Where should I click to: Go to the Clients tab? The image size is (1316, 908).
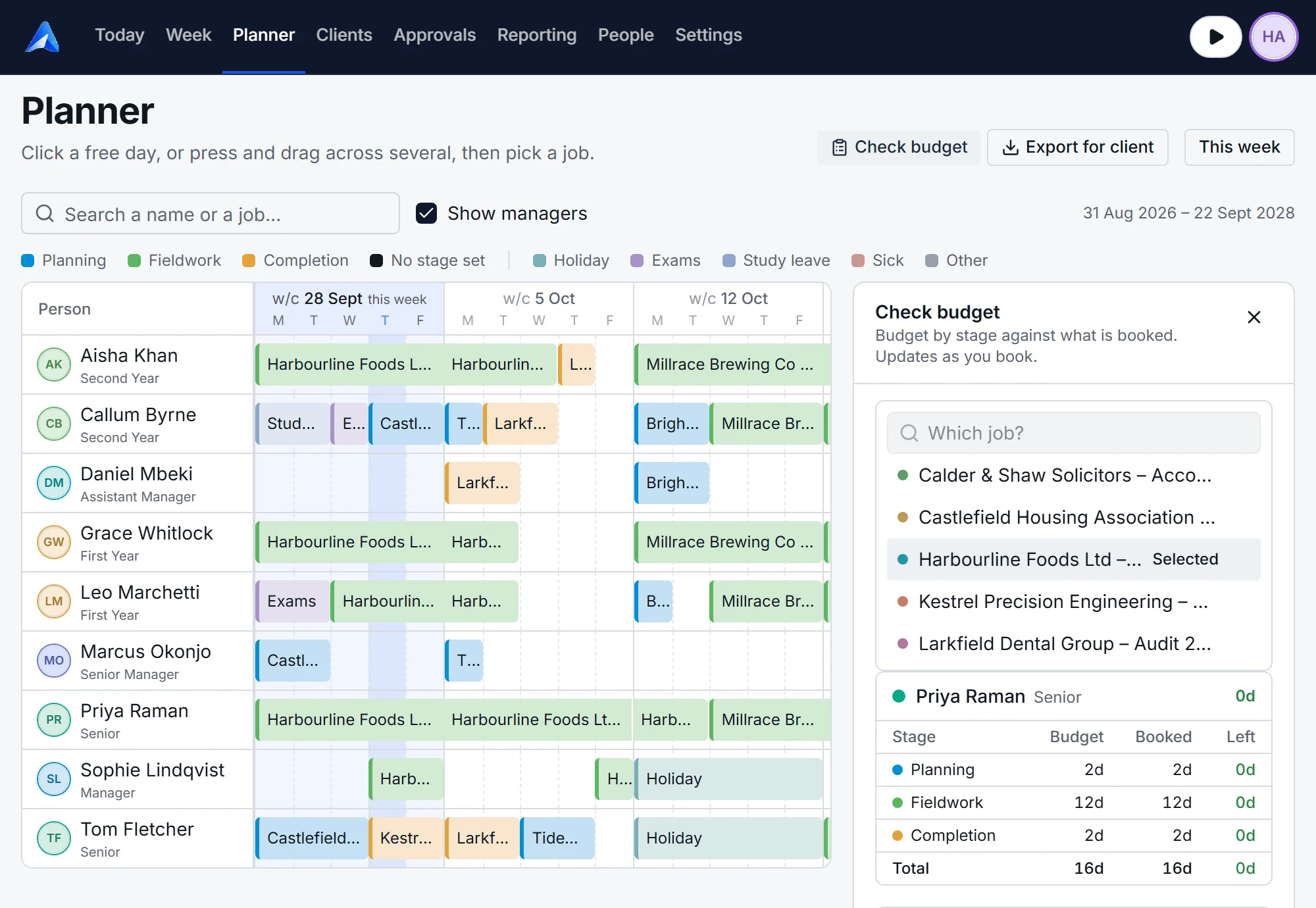click(x=344, y=35)
